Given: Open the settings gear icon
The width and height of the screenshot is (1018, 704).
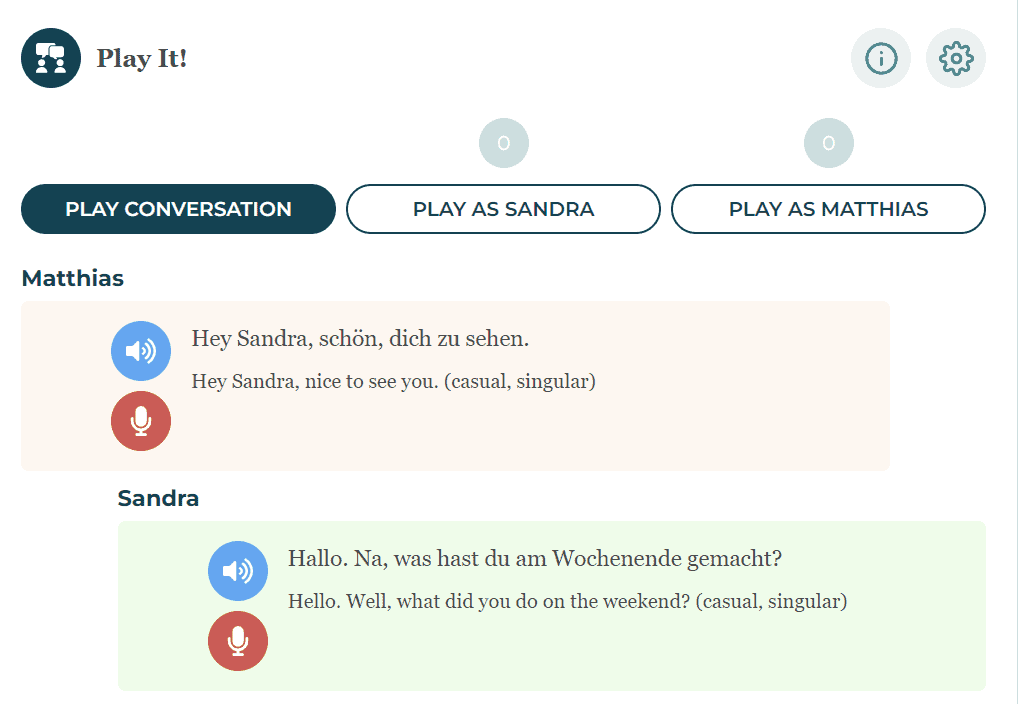Looking at the screenshot, I should (956, 58).
